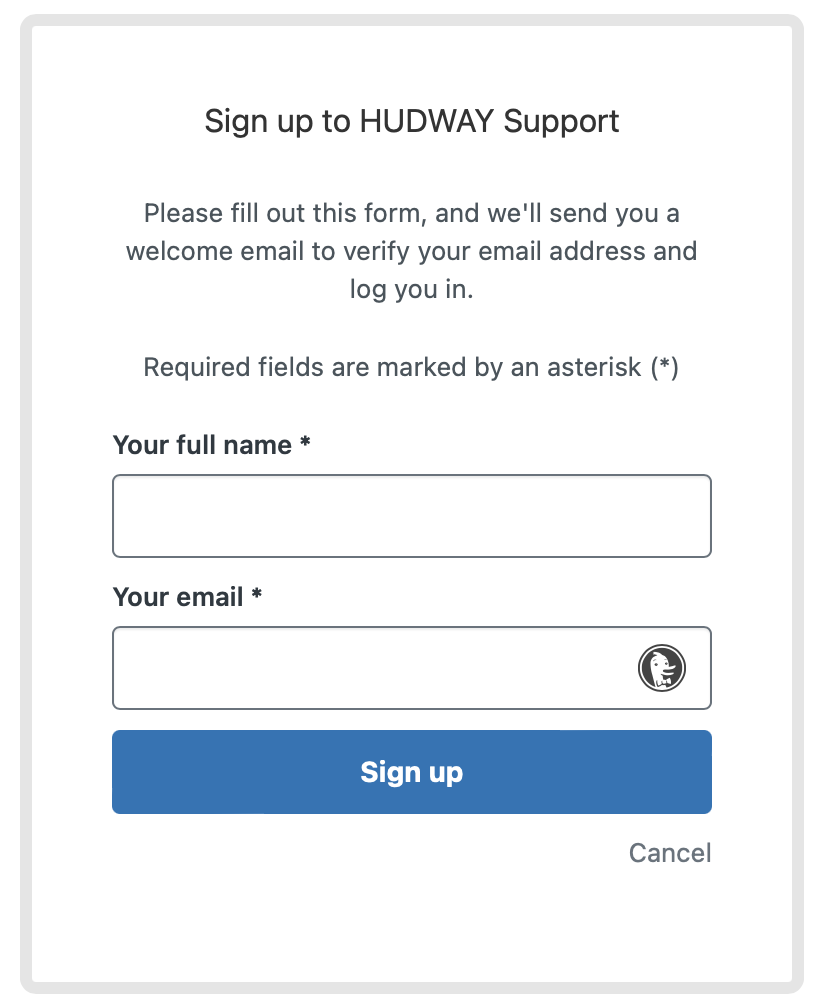Focus the Your email input field
This screenshot has height=1005, width=823.
[x=412, y=668]
